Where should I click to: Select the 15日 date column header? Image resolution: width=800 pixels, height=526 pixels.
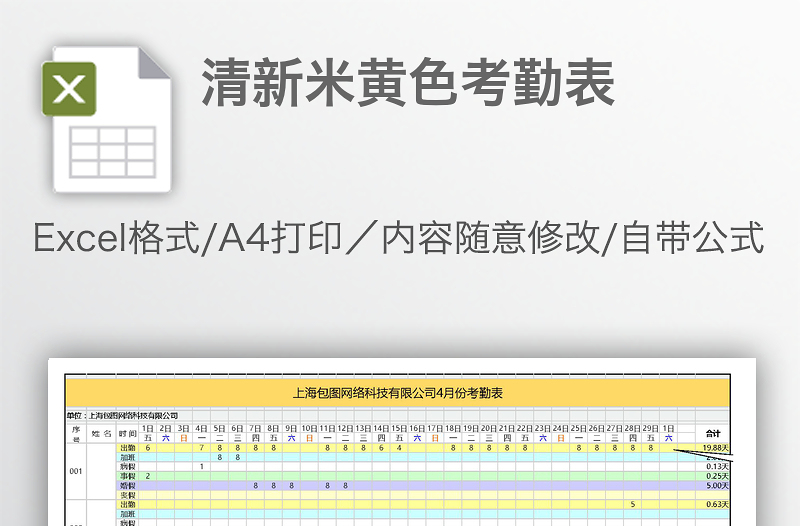click(x=399, y=433)
